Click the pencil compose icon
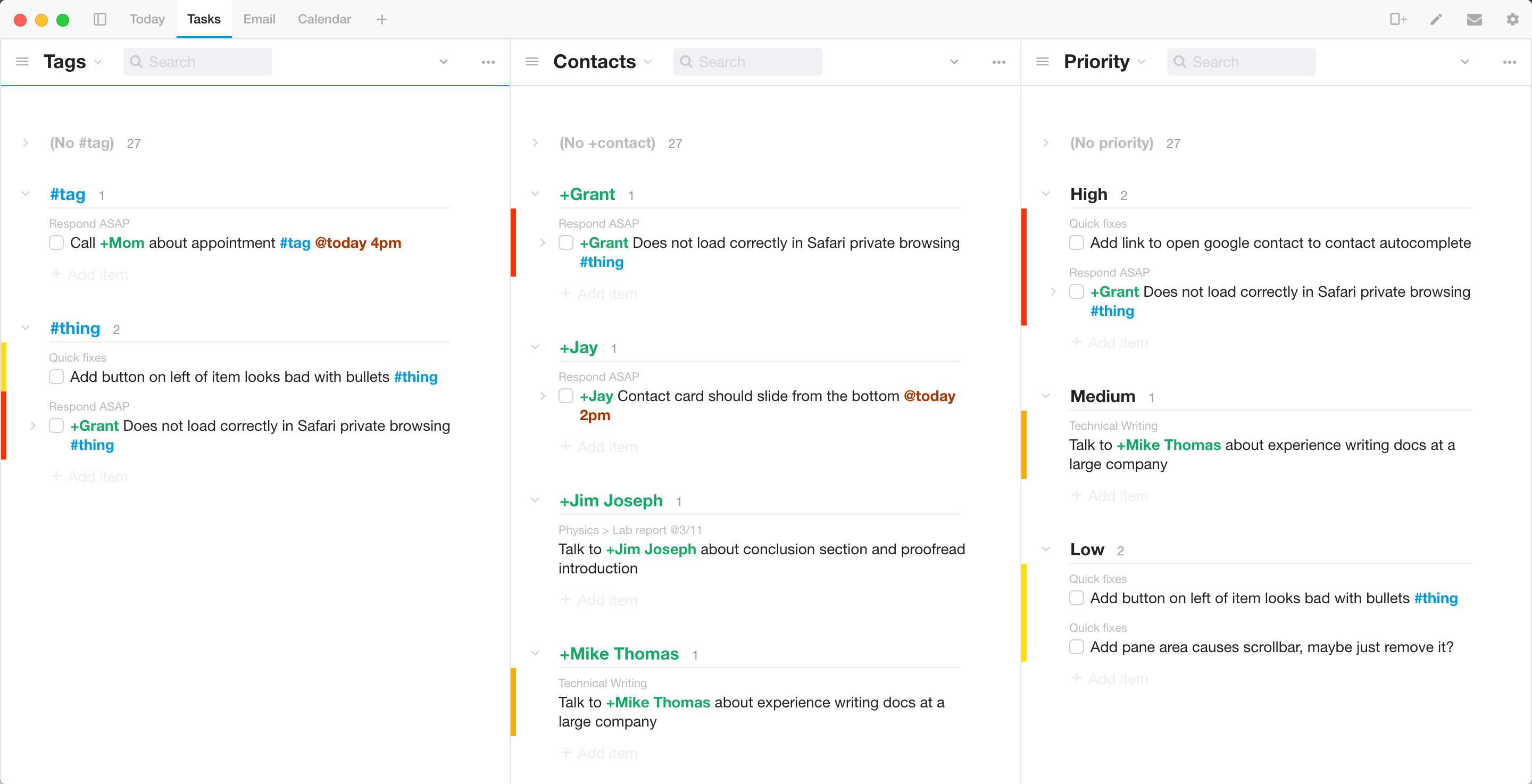 (1436, 19)
